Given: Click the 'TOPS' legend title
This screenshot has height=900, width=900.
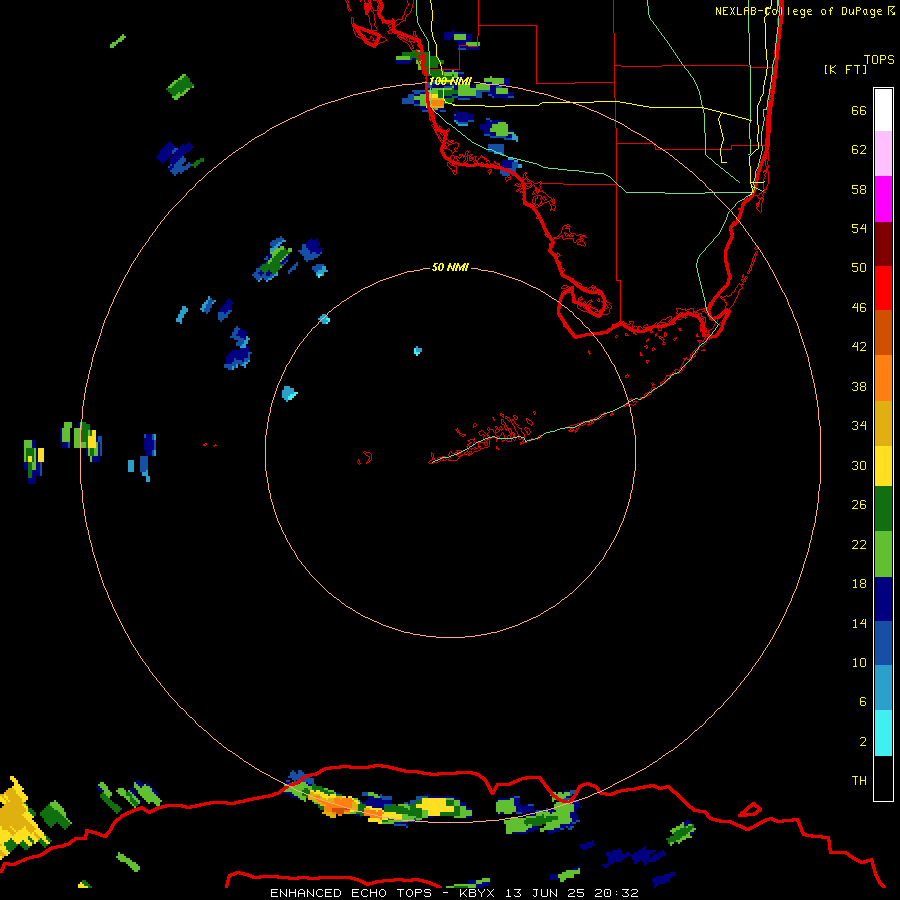Looking at the screenshot, I should 879,59.
